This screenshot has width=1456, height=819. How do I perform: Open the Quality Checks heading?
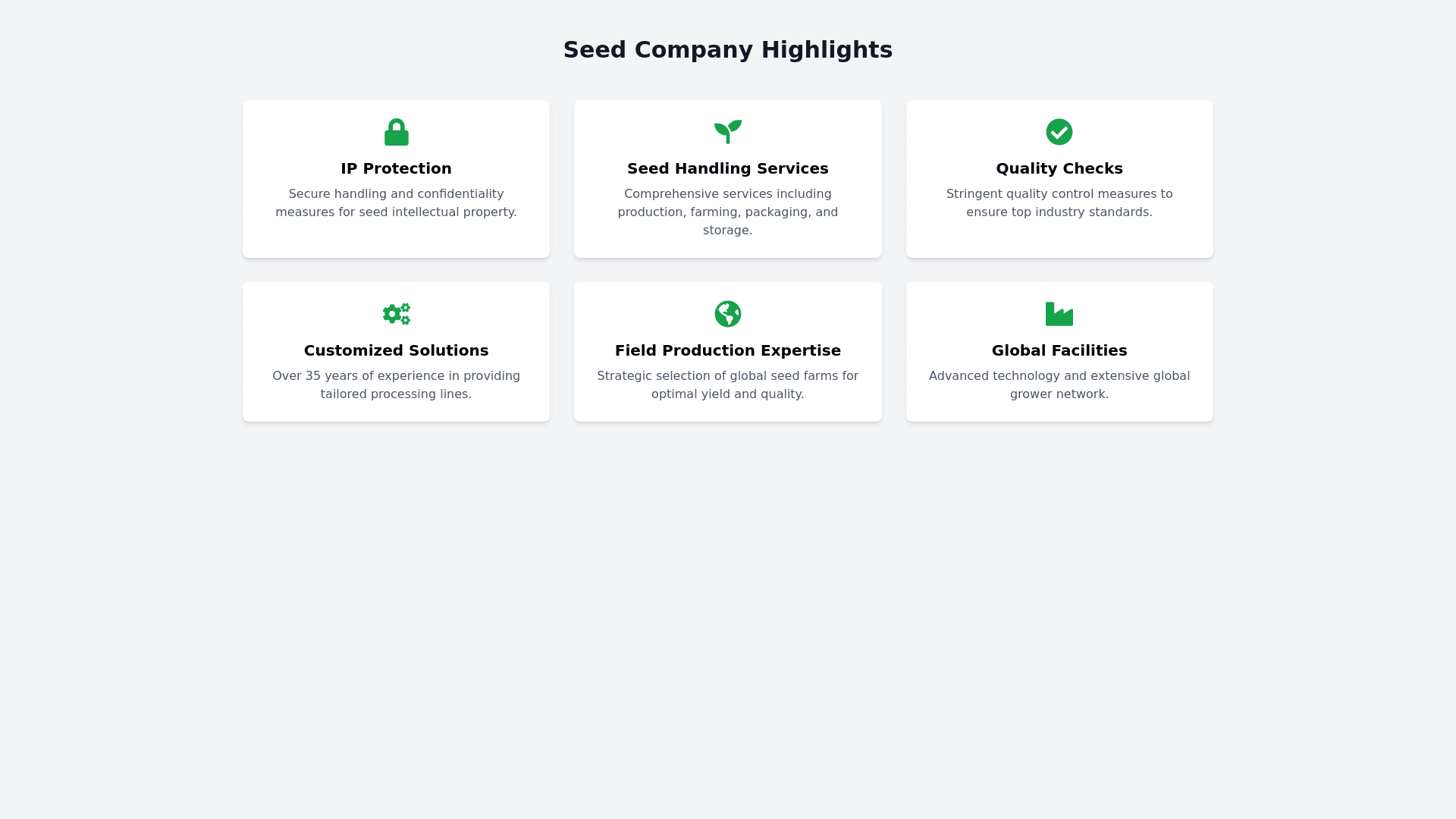tap(1059, 168)
